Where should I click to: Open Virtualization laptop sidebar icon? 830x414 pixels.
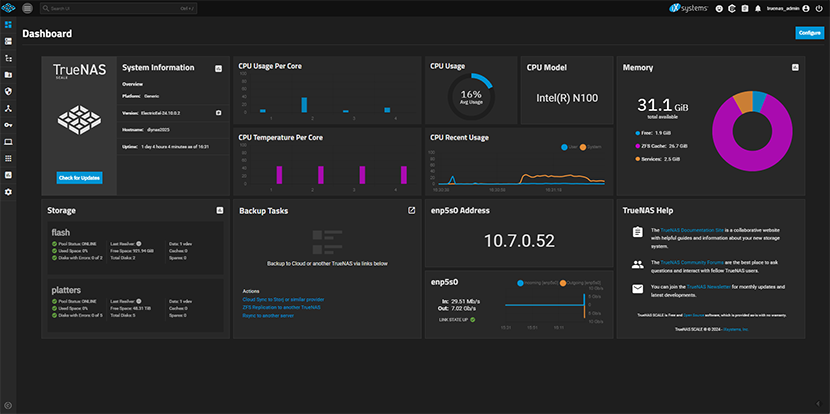point(8,141)
